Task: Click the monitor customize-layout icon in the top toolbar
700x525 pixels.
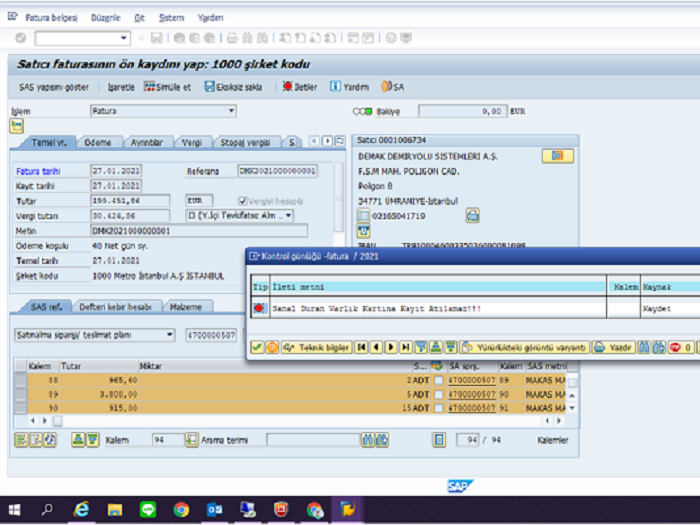Action: [405, 38]
